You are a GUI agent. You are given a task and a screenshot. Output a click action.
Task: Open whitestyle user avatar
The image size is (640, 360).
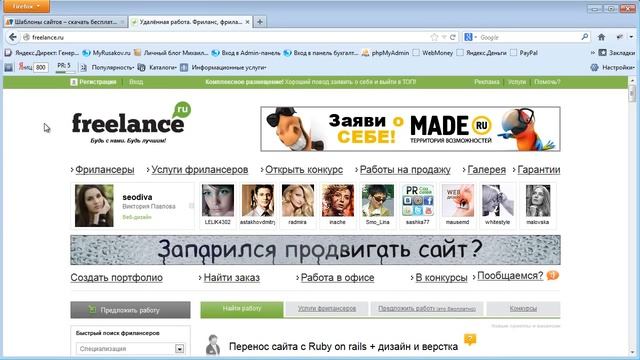[498, 200]
